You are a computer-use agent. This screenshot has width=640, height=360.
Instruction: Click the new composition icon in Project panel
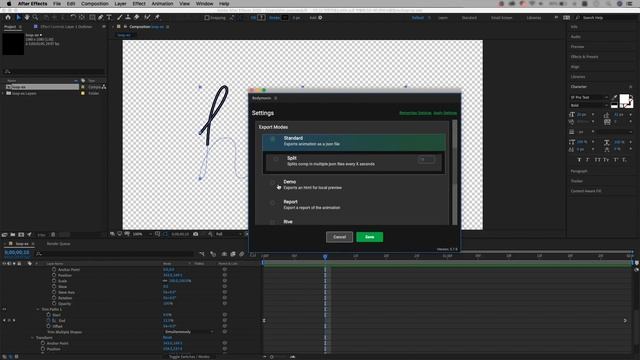pos(21,235)
